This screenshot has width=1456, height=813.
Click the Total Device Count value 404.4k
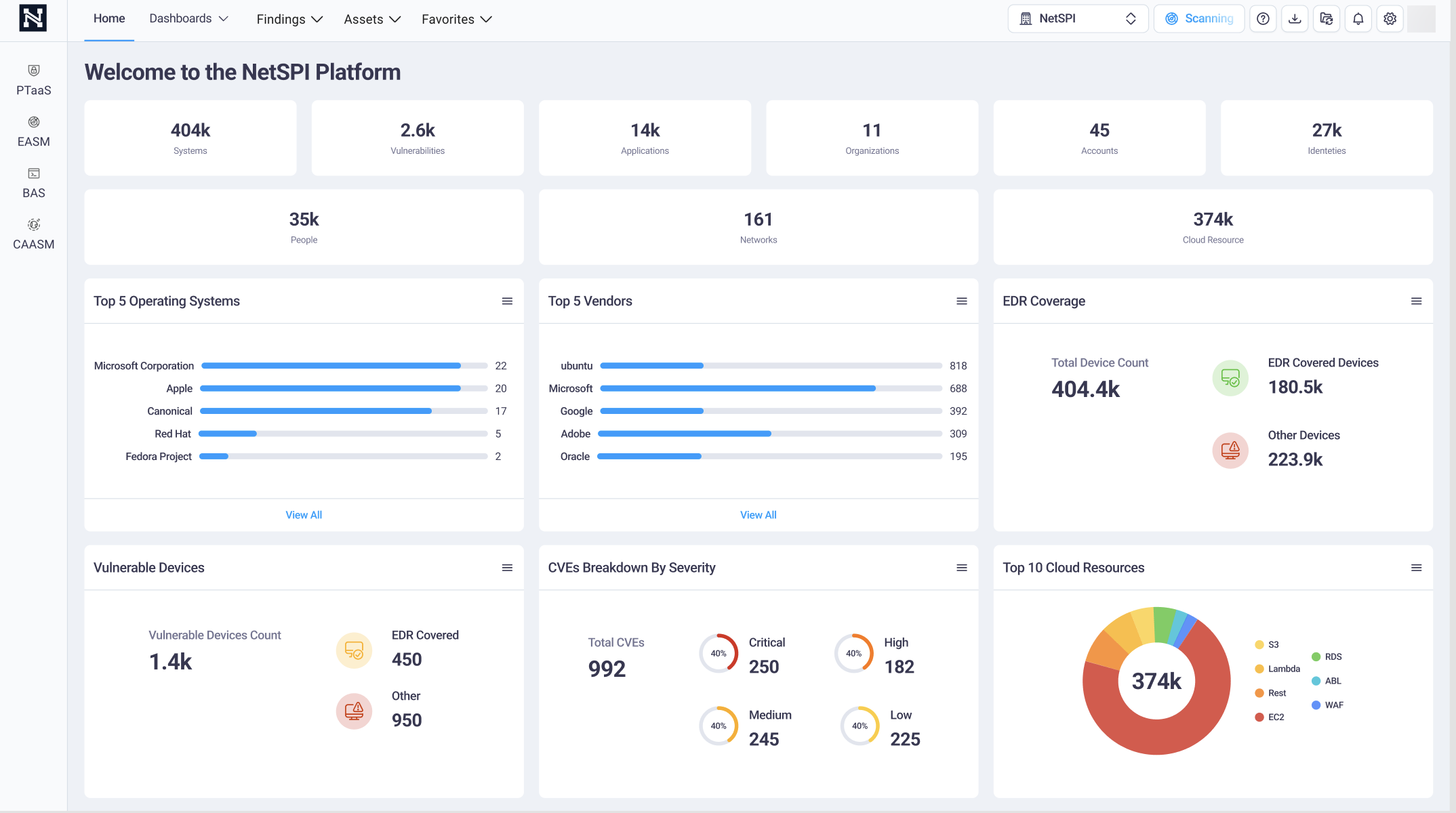coord(1086,390)
